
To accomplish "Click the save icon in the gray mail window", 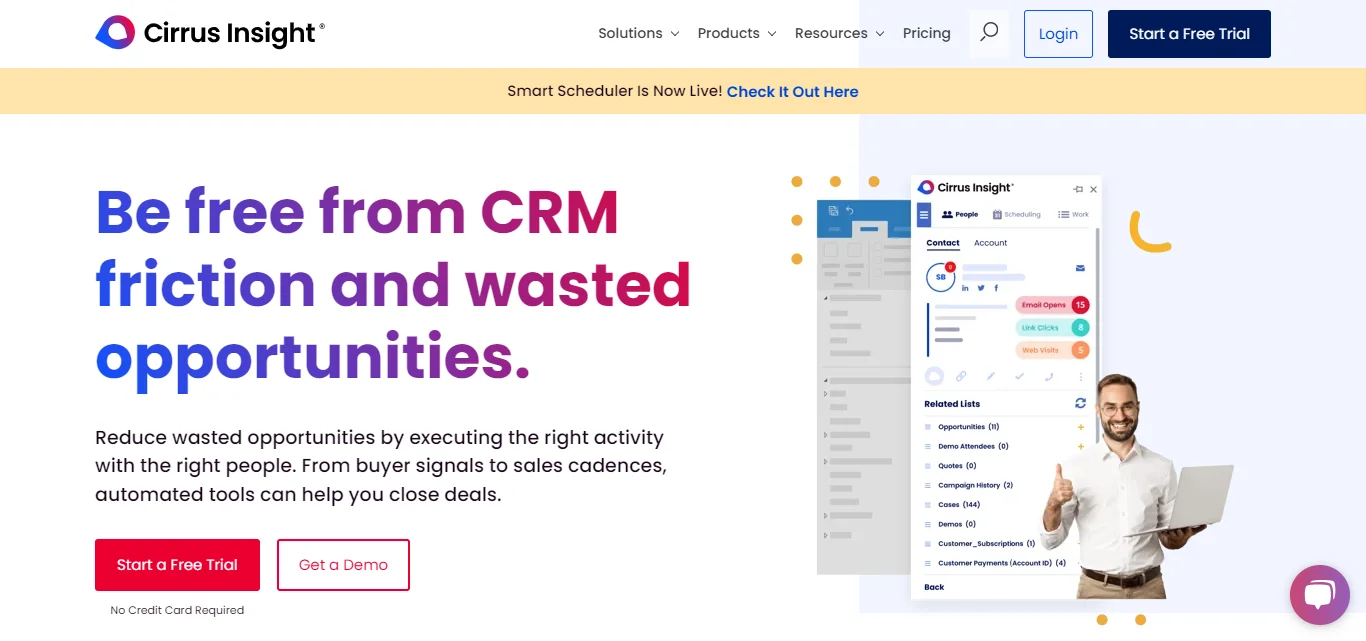I will (x=833, y=211).
